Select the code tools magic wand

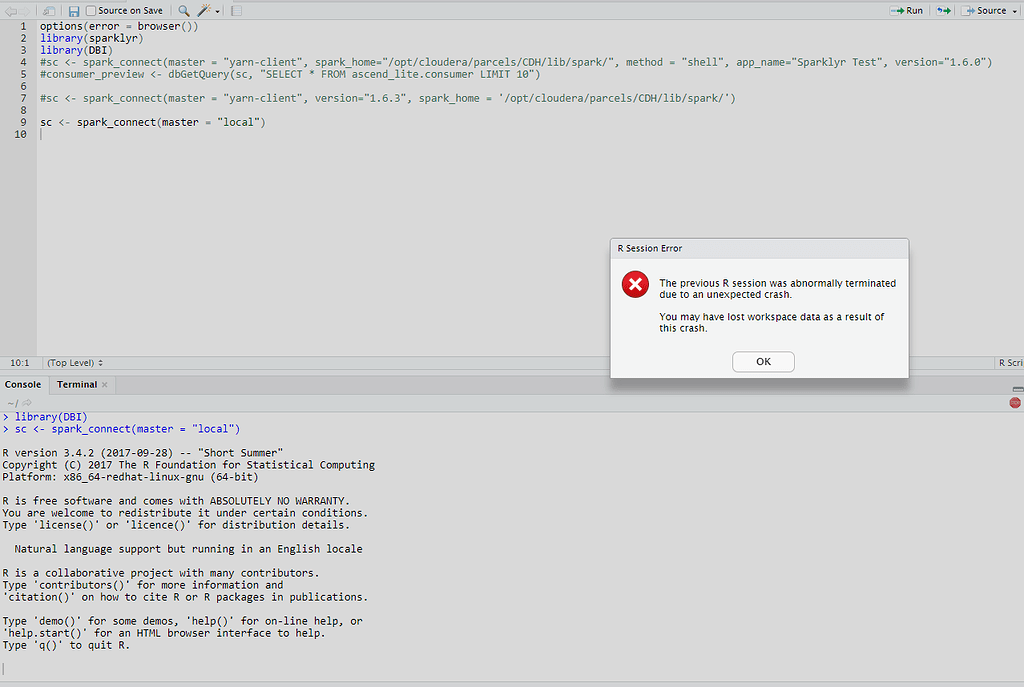[204, 10]
